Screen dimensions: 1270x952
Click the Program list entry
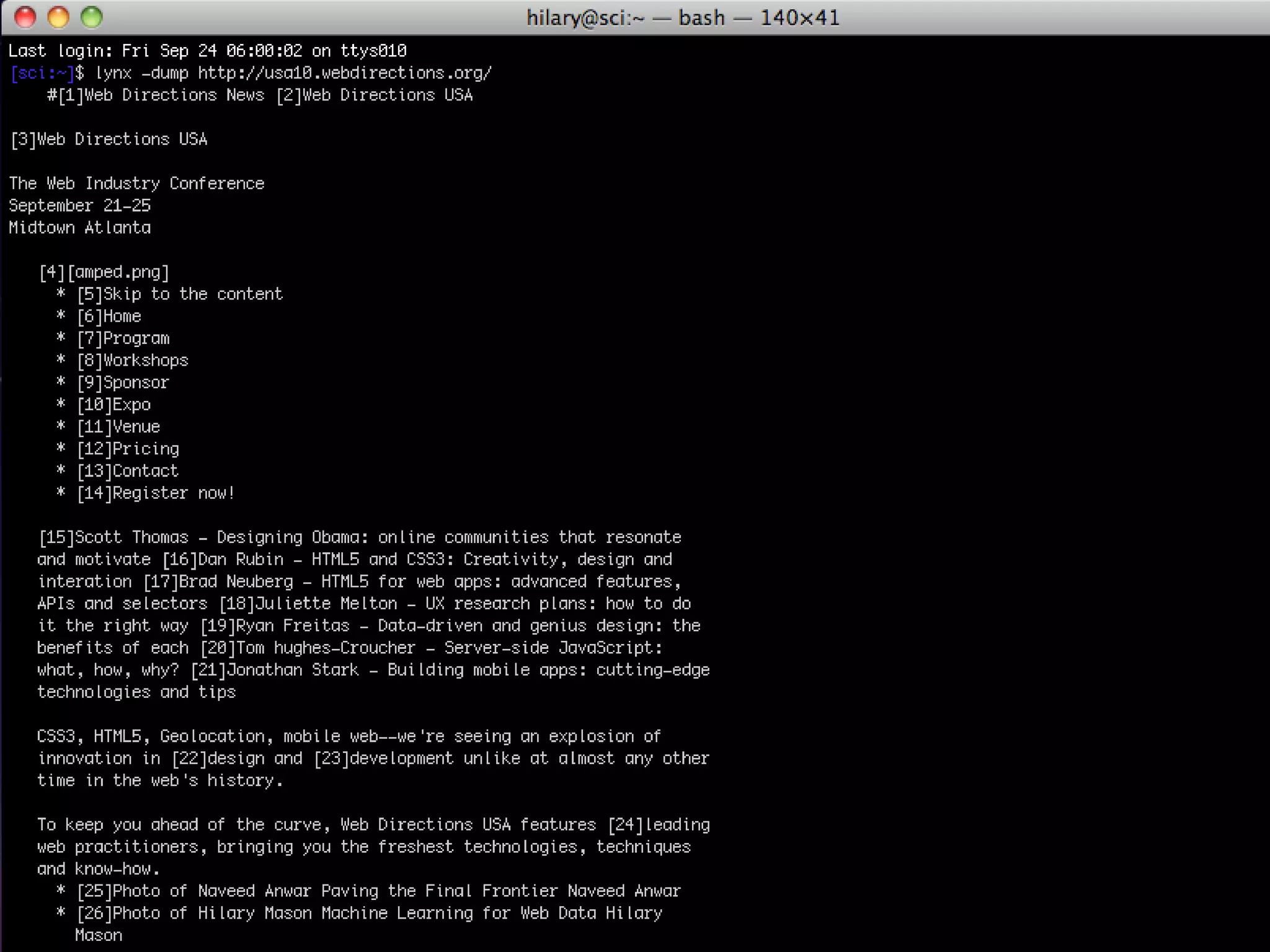136,338
